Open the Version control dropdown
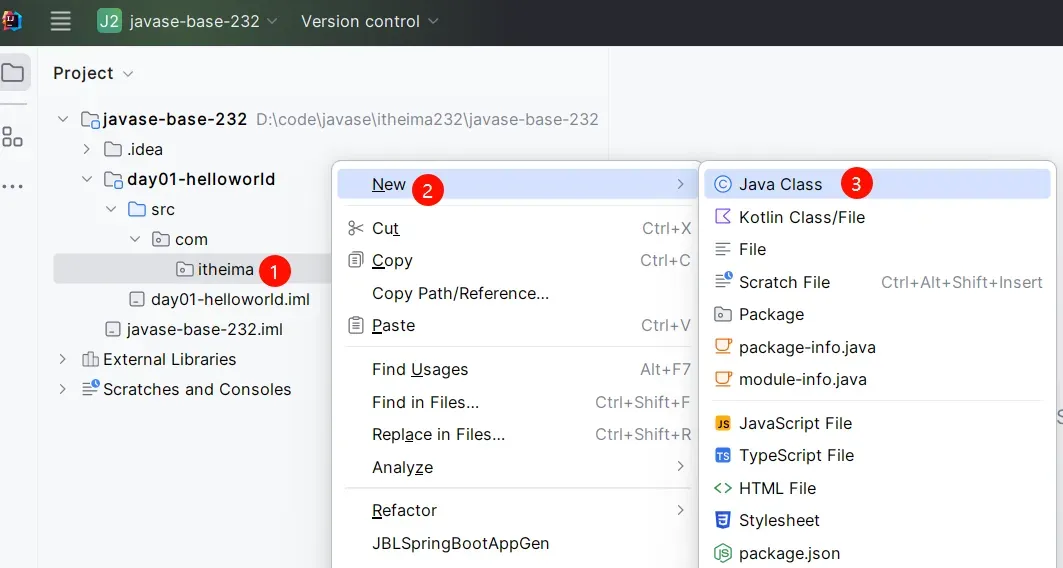 click(x=369, y=21)
